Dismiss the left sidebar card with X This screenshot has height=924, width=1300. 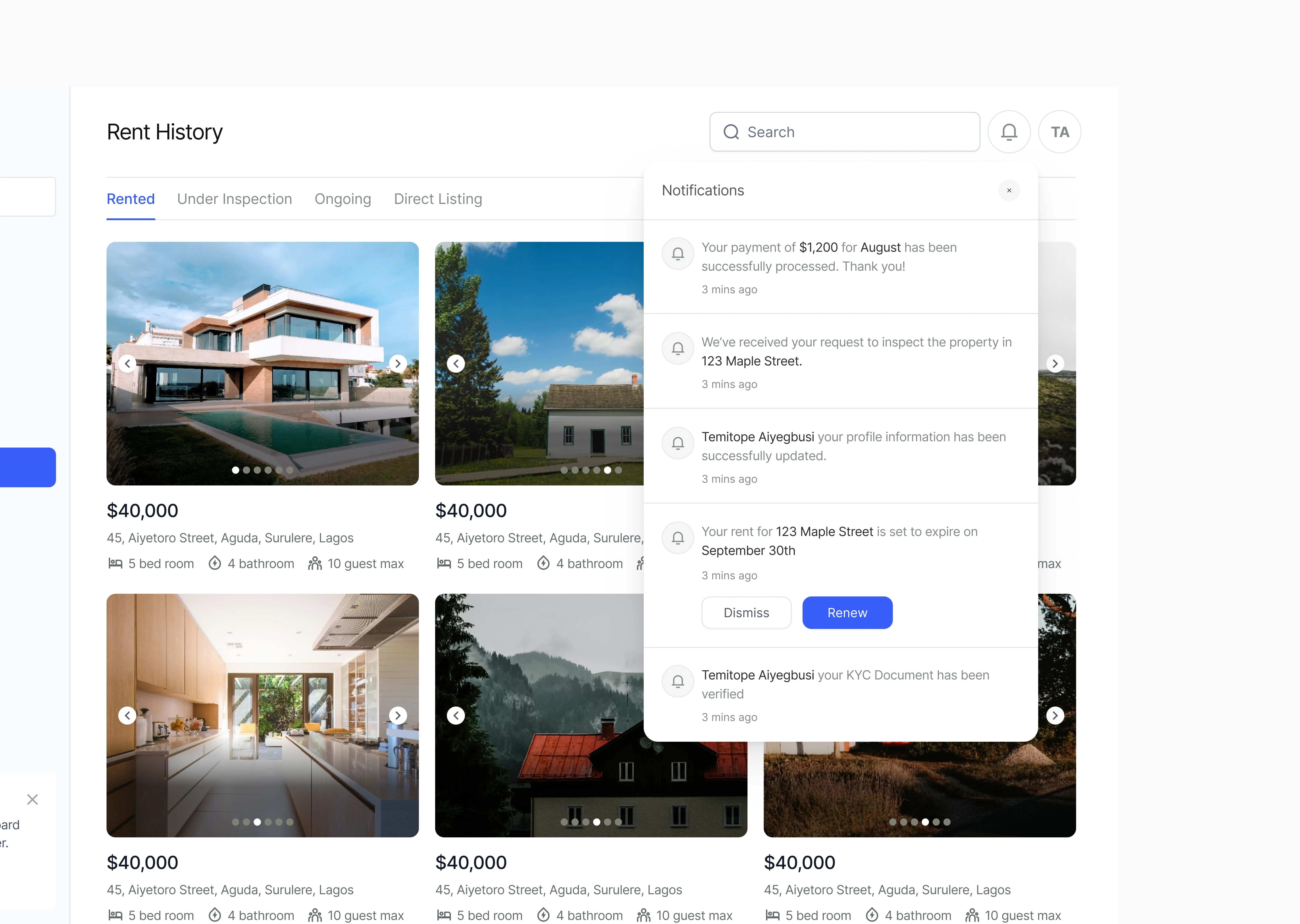tap(32, 799)
